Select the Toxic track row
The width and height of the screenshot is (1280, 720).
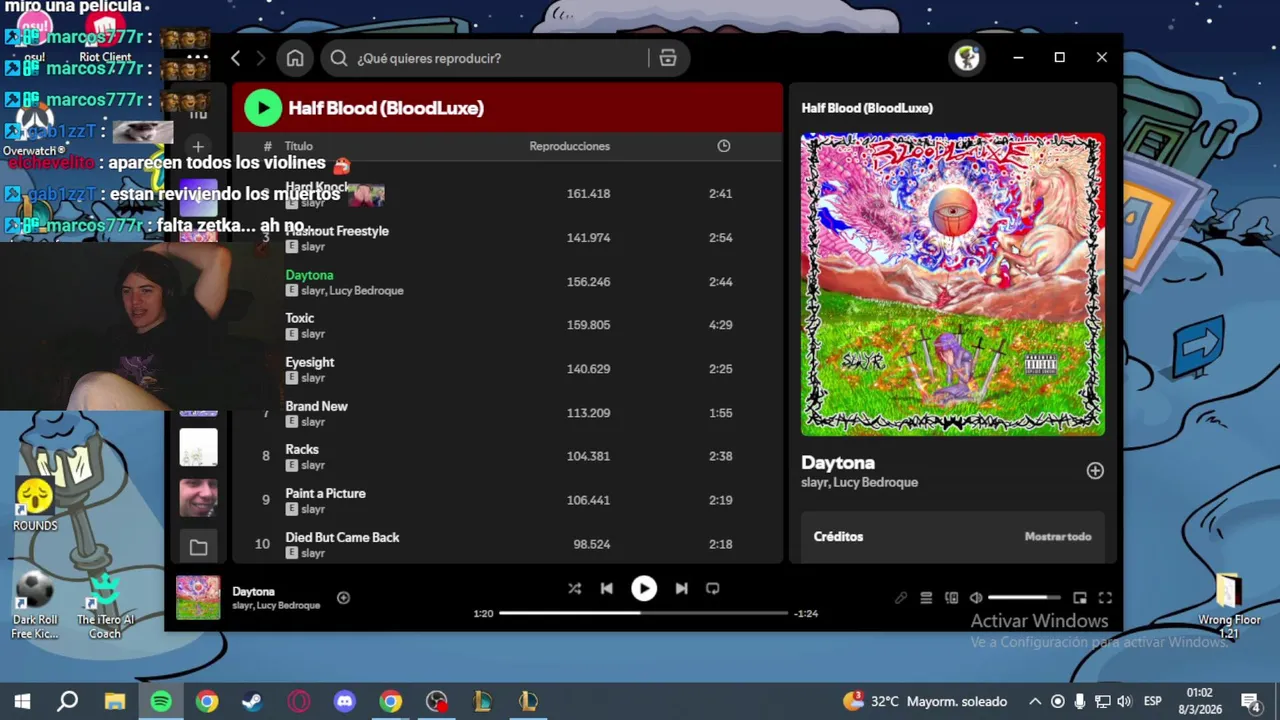pyautogui.click(x=507, y=325)
